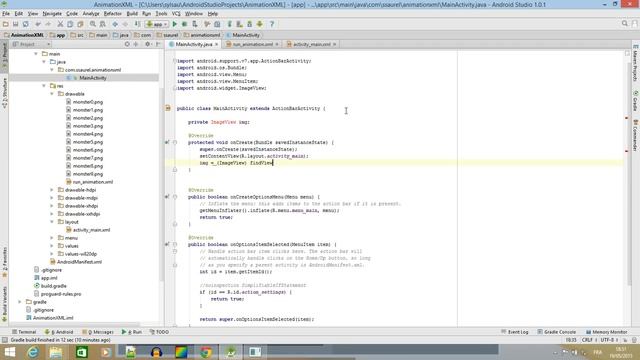This screenshot has height=360, width=640.
Task: Open the Refactor menu
Action: point(113,13)
